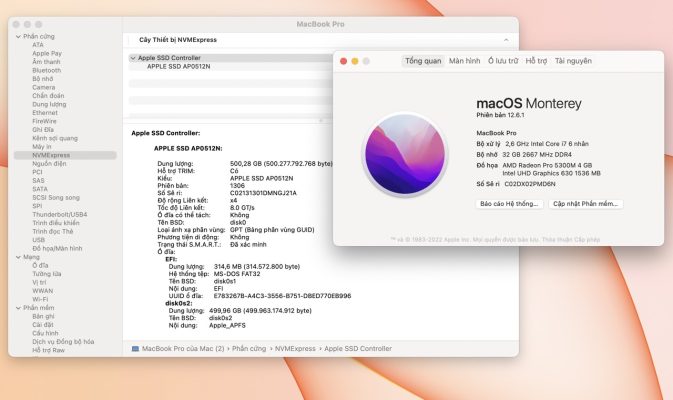Select SCSI Song song in the sidebar
Screen dimensions: 673x400
(x=56, y=198)
